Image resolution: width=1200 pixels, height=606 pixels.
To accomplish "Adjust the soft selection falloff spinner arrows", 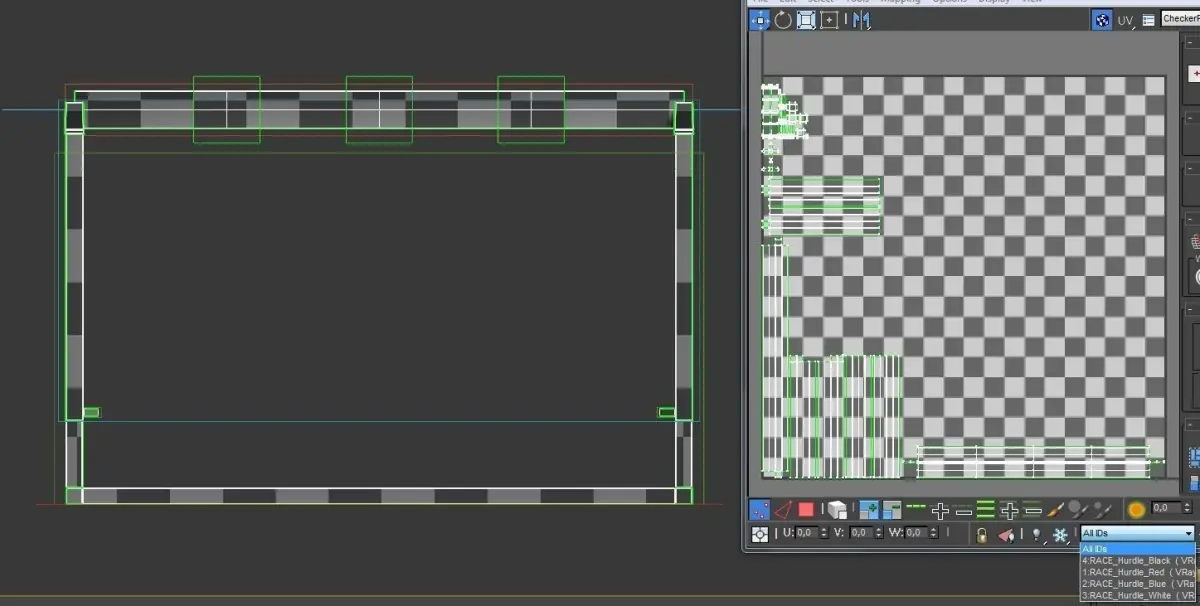I will click(1187, 508).
